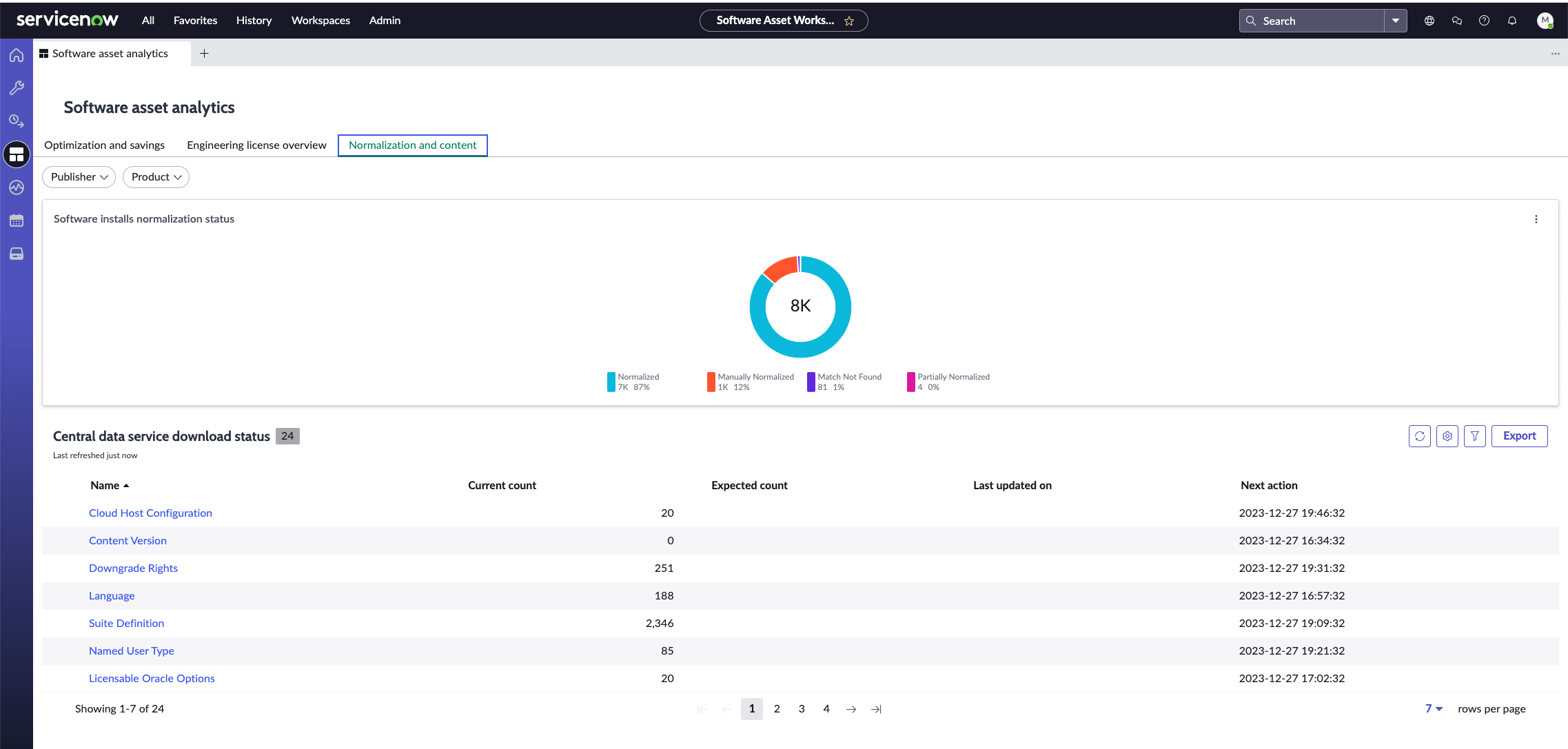Viewport: 1568px width, 749px height.
Task: Click the global Search input field
Action: [x=1312, y=21]
